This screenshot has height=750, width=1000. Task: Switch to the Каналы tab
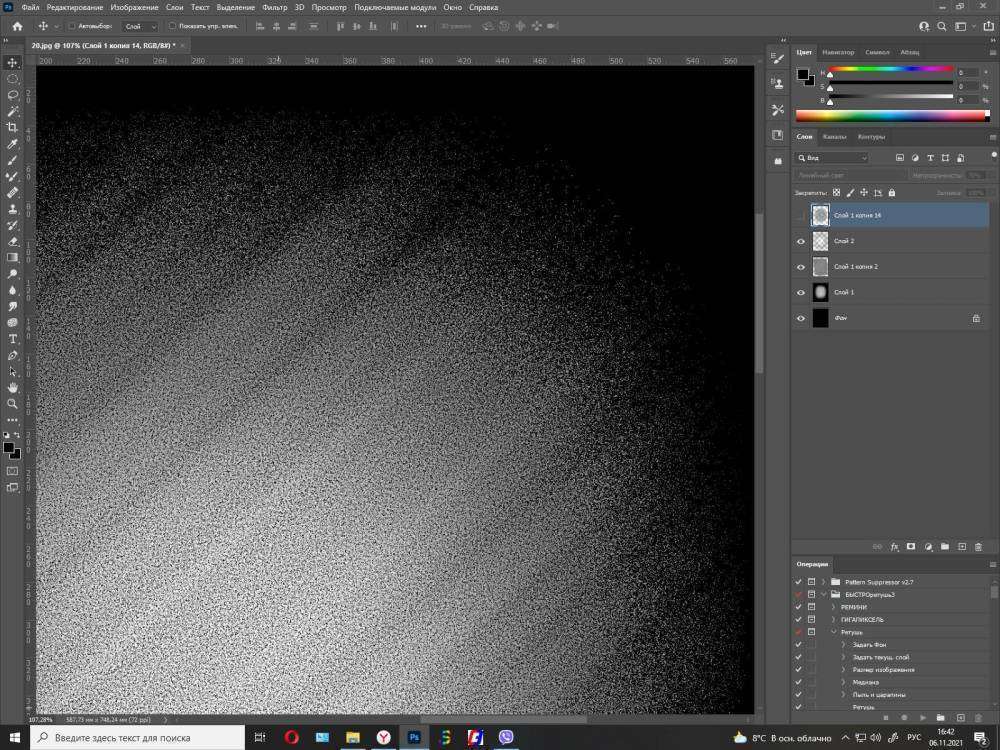point(834,137)
